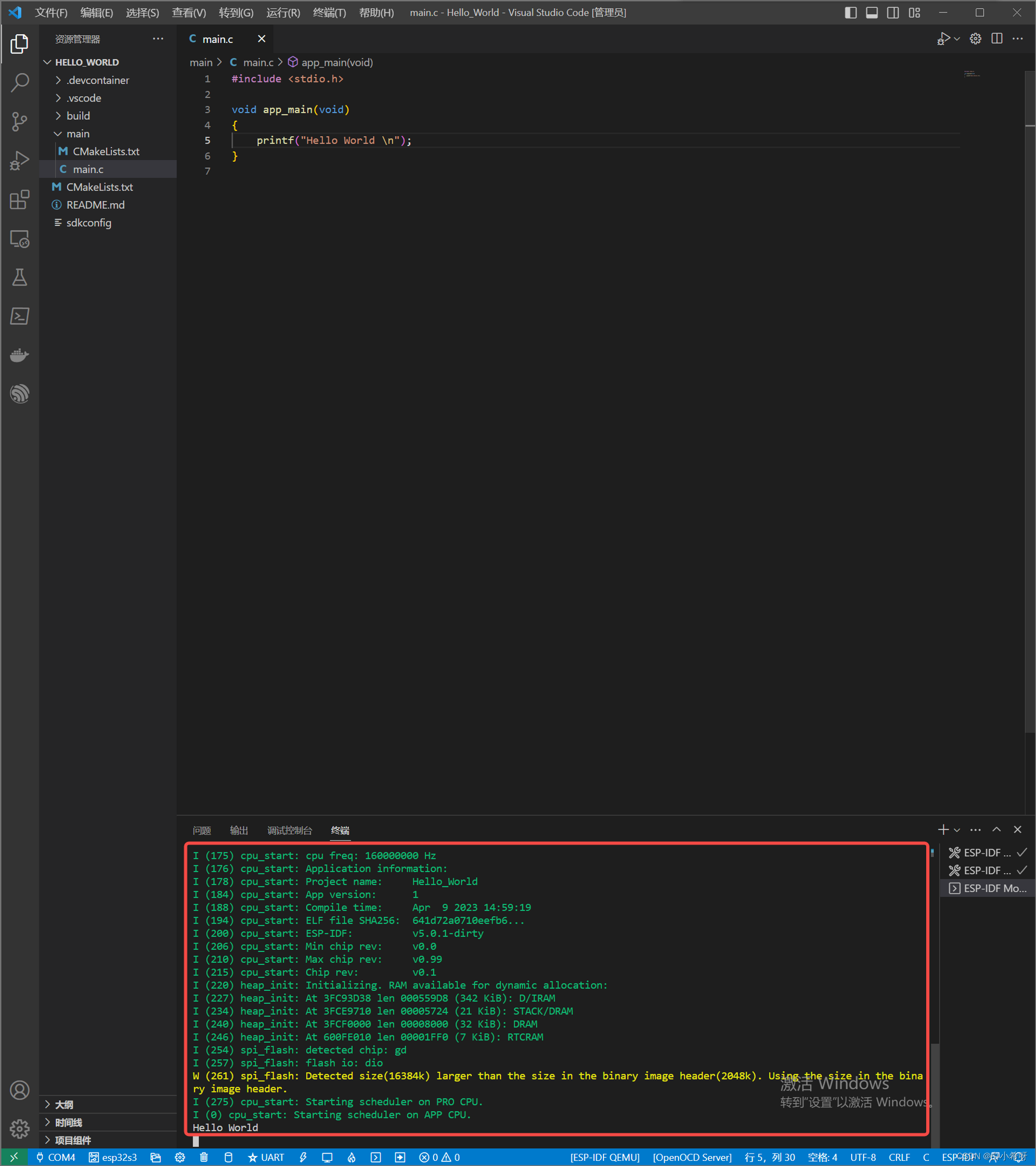Open errors and warnings count in status bar
This screenshot has height=1166, width=1036.
(x=439, y=1157)
